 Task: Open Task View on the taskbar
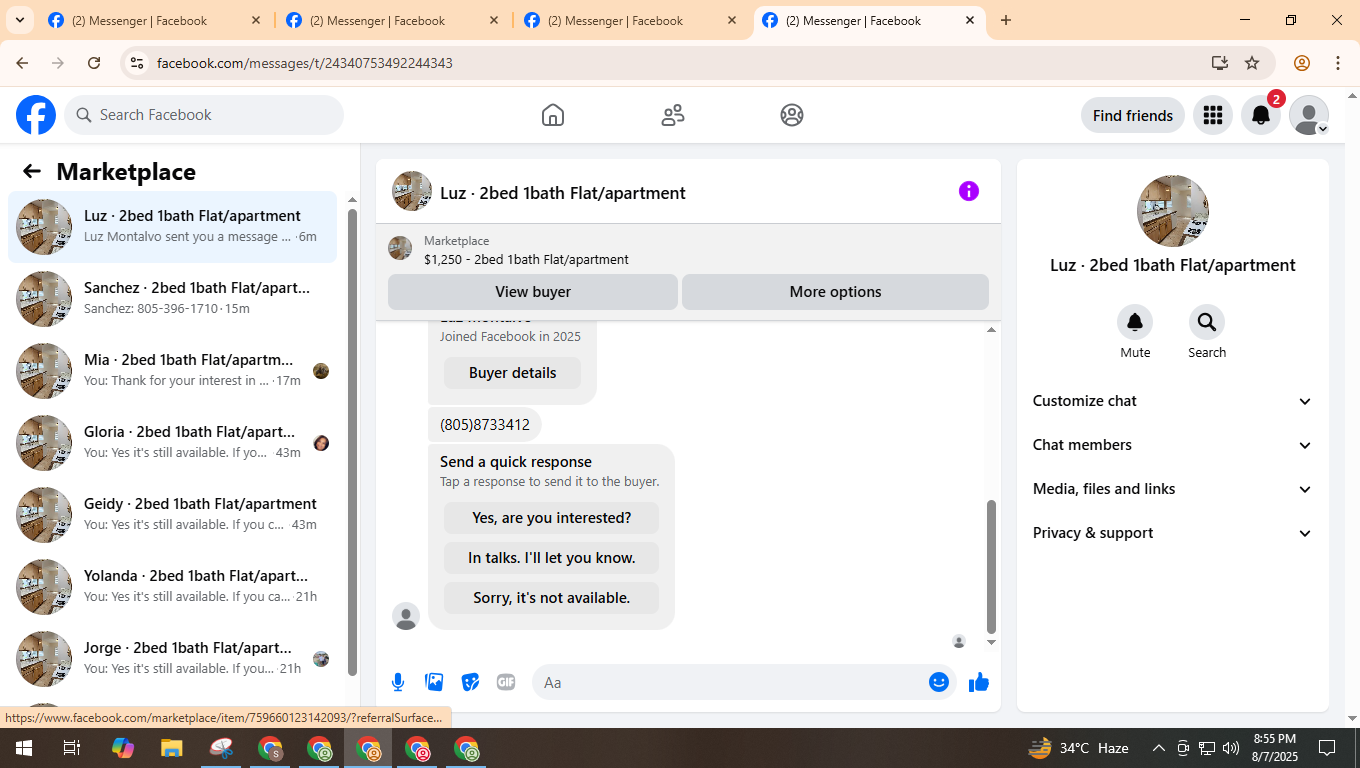pos(72,748)
